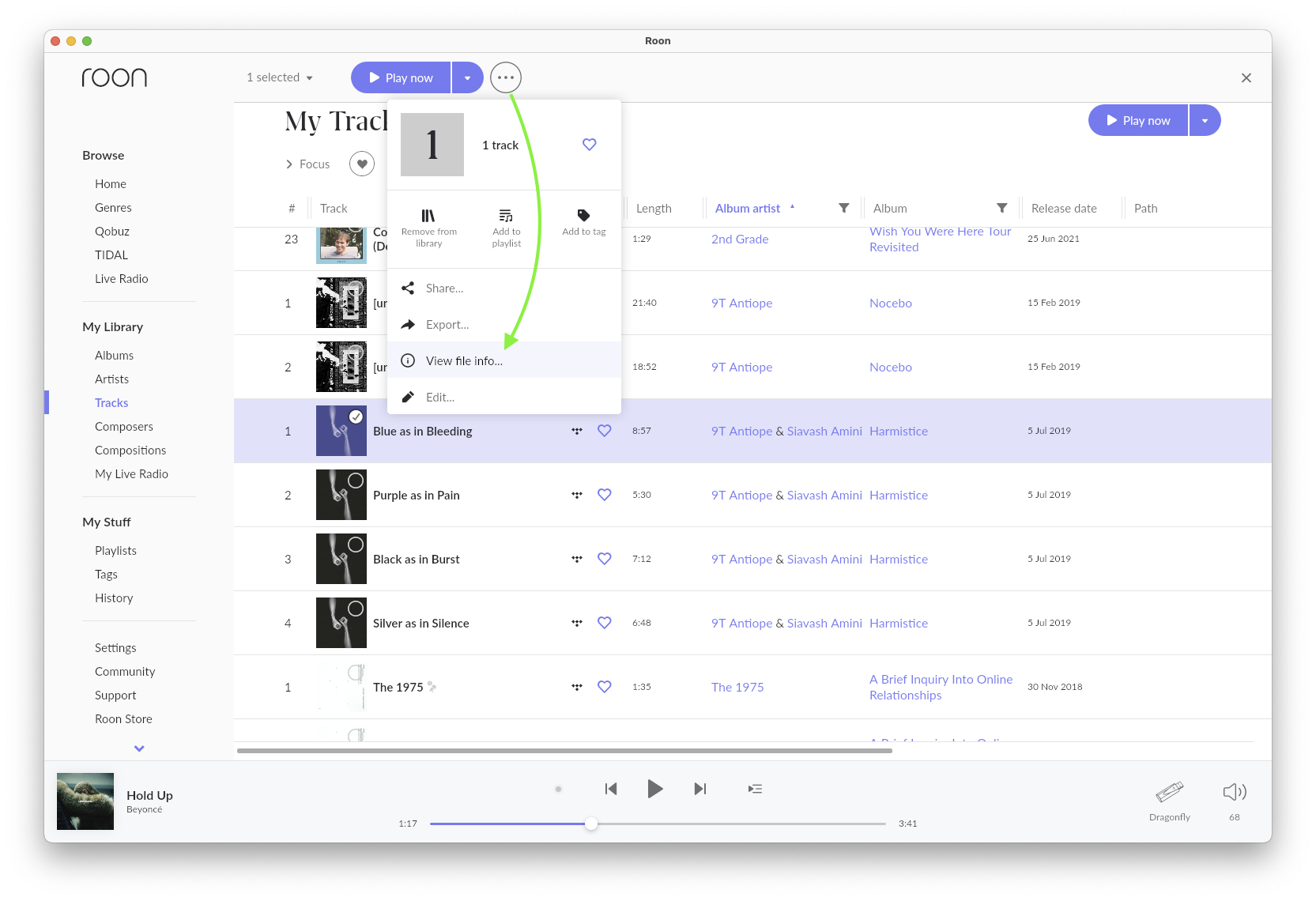The image size is (1316, 901).
Task: Open Playlists in My Stuff
Action: [x=116, y=551]
